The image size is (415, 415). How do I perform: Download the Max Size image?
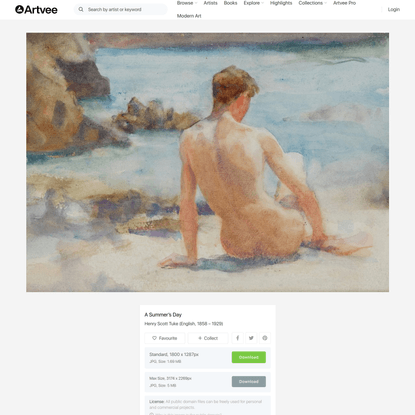249,382
